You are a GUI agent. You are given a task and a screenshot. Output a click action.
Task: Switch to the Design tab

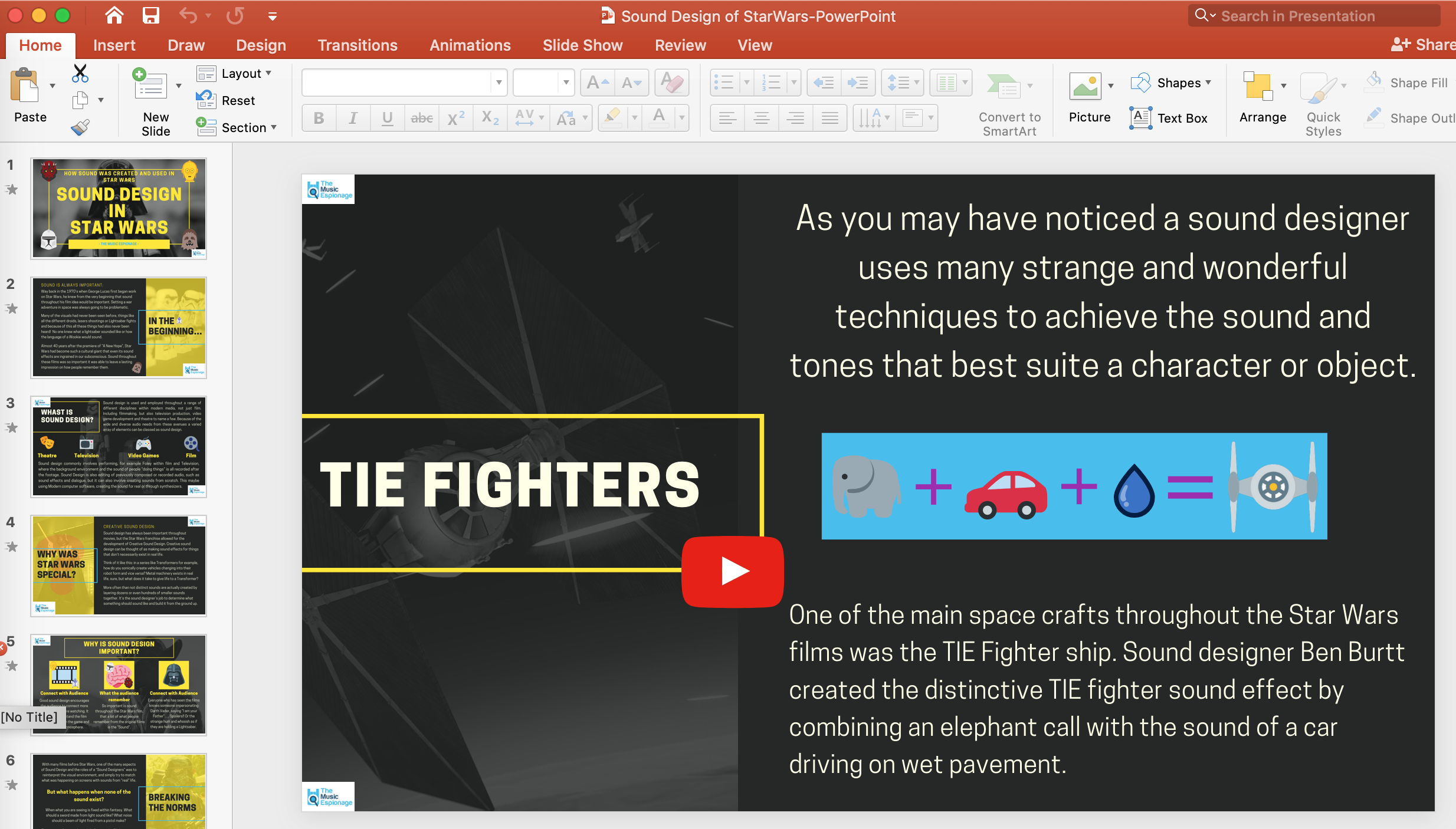[x=261, y=45]
